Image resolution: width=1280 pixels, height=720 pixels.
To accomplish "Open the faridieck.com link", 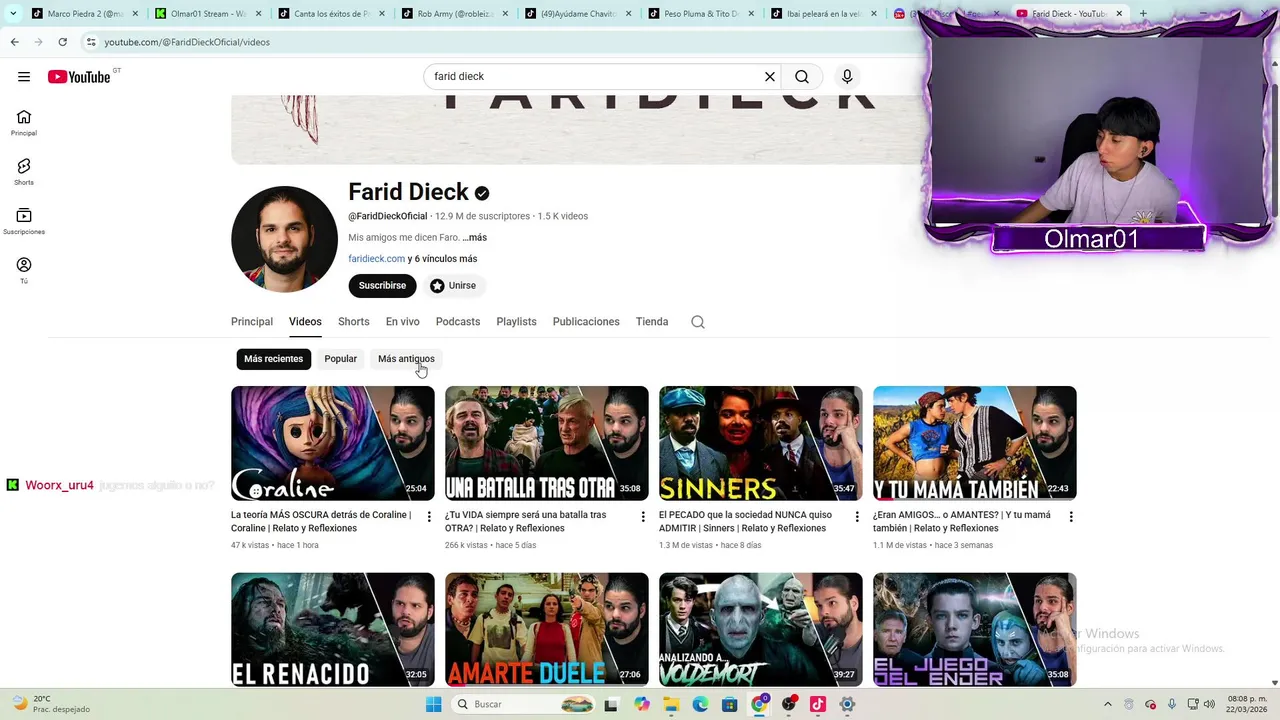I will tap(377, 259).
